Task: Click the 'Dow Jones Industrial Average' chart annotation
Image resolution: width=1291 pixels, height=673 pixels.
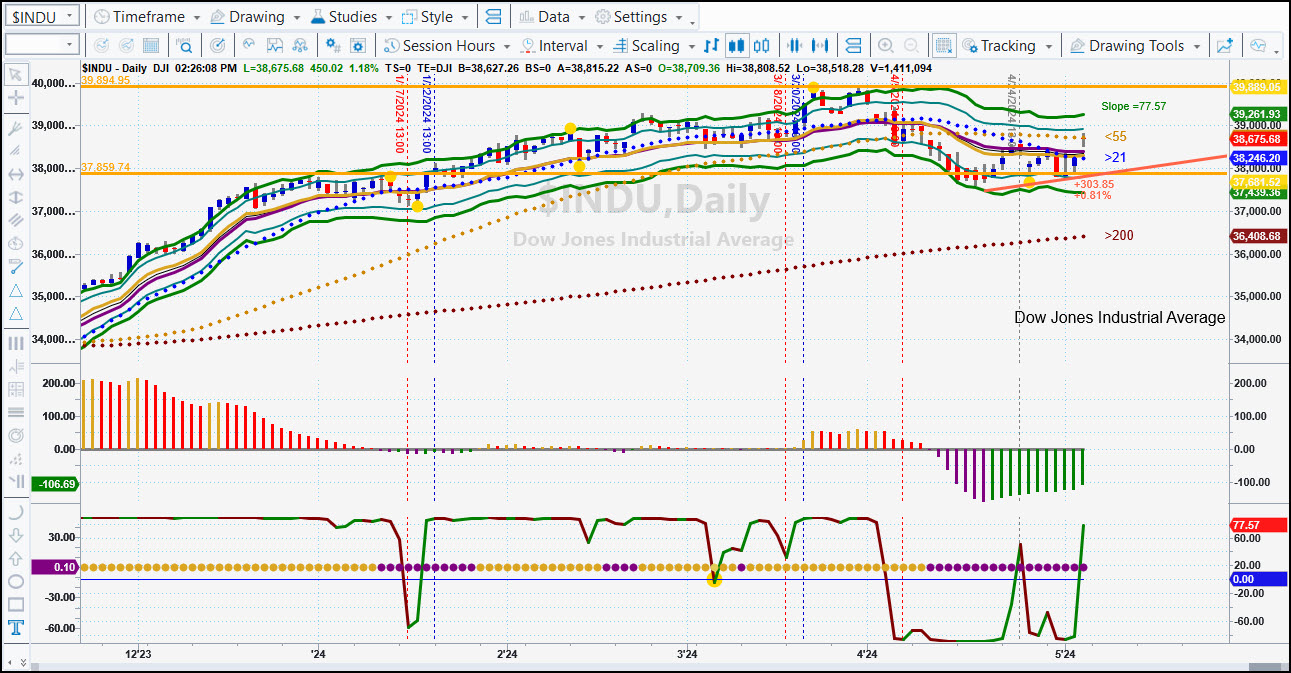Action: [x=1119, y=317]
